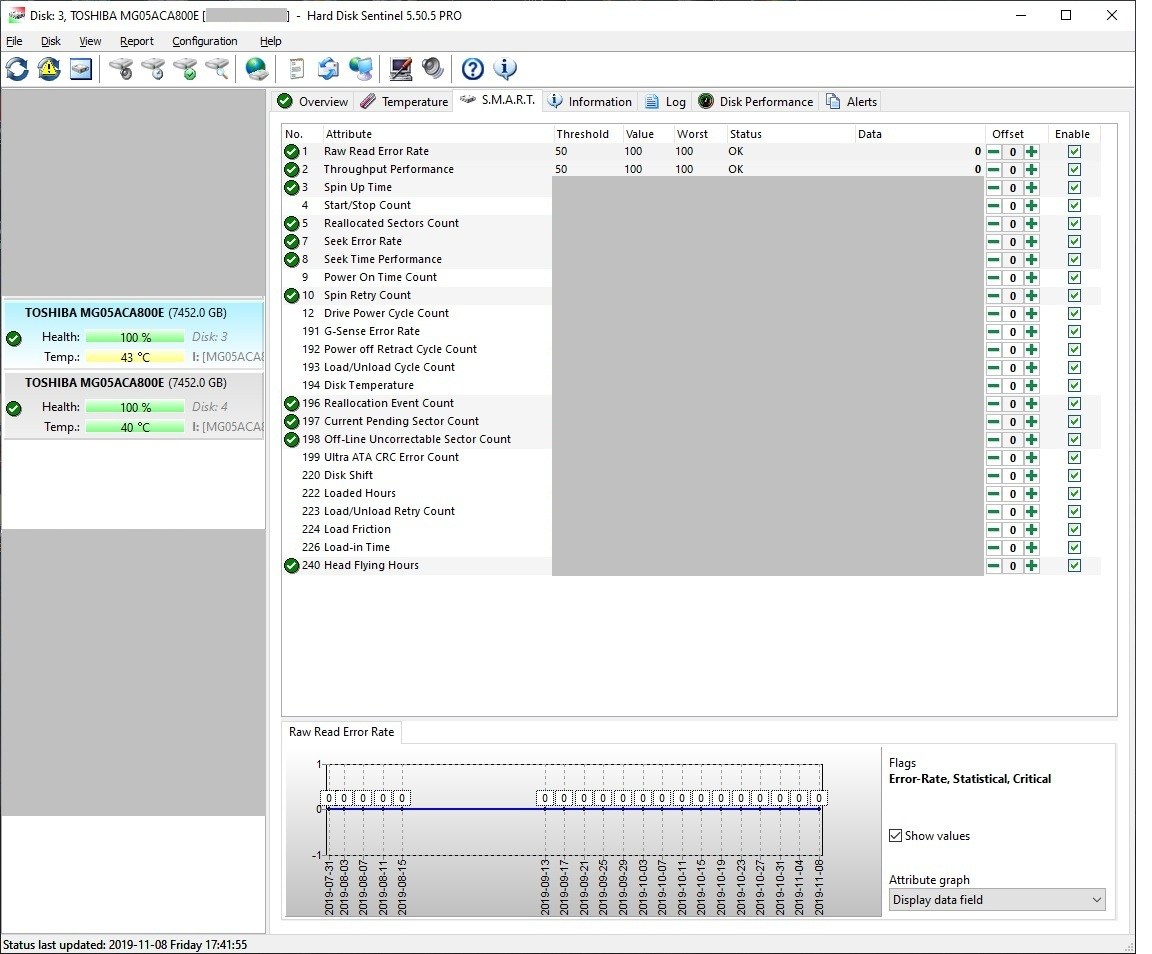The height and width of the screenshot is (954, 1152).
Task: Click the disk with green checkmark icon
Action: pos(186,69)
